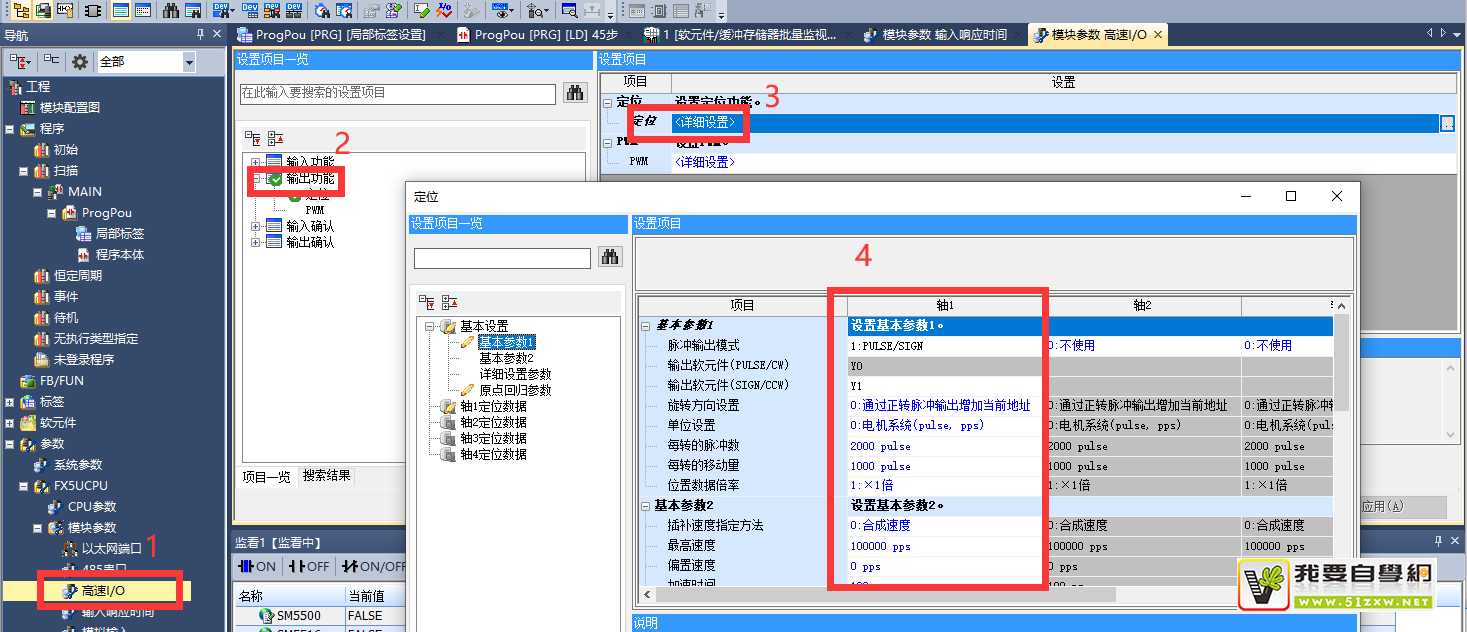
Task: Click the find binoculars icon in the top toolbar
Action: [171, 11]
